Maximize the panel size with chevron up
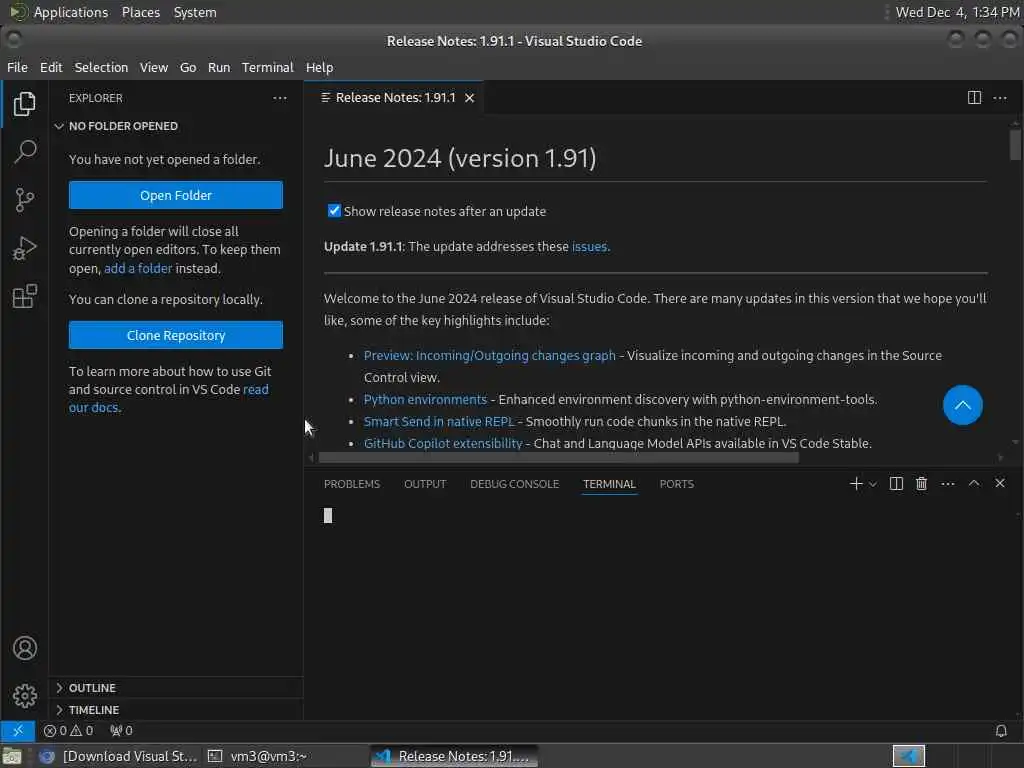This screenshot has height=768, width=1024. (974, 483)
